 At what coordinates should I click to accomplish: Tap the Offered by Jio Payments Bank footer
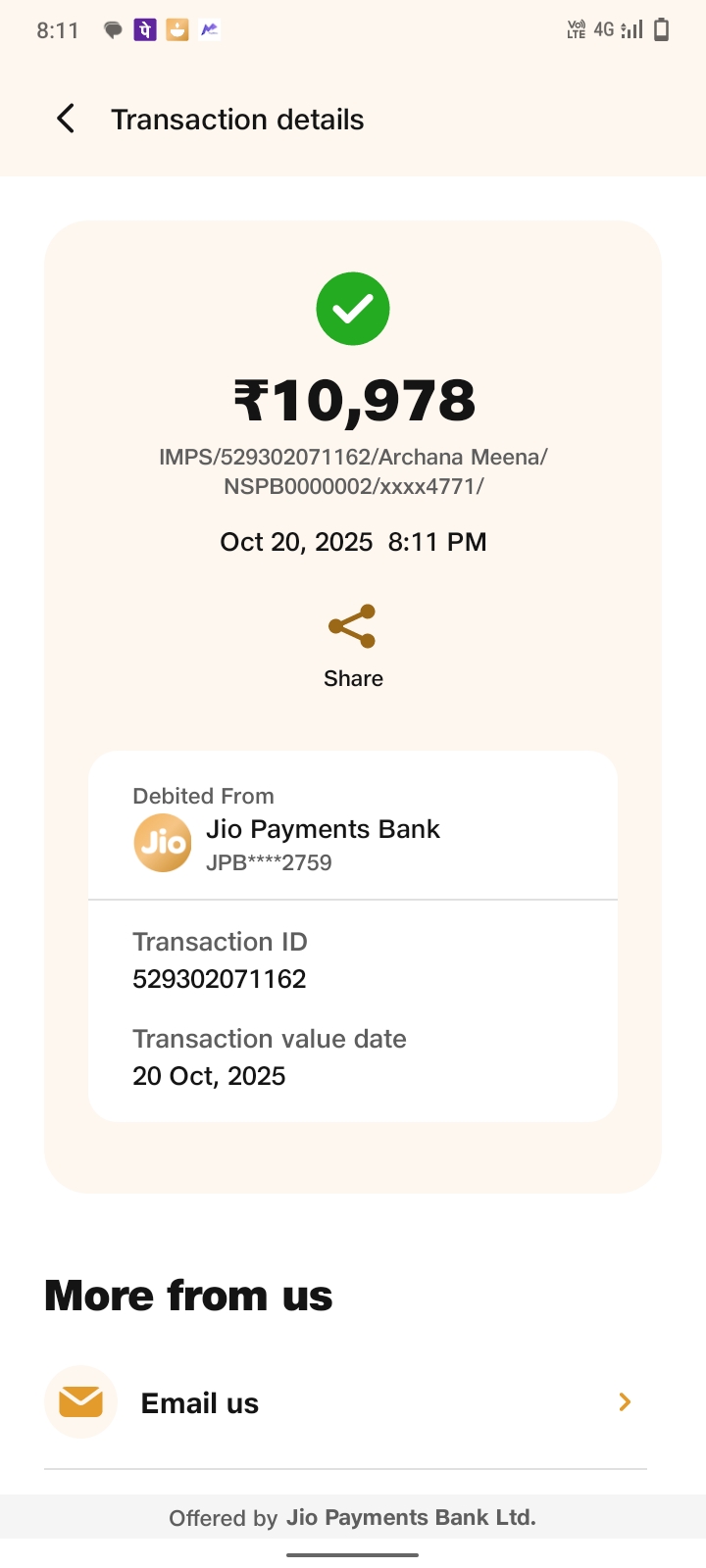353,1518
